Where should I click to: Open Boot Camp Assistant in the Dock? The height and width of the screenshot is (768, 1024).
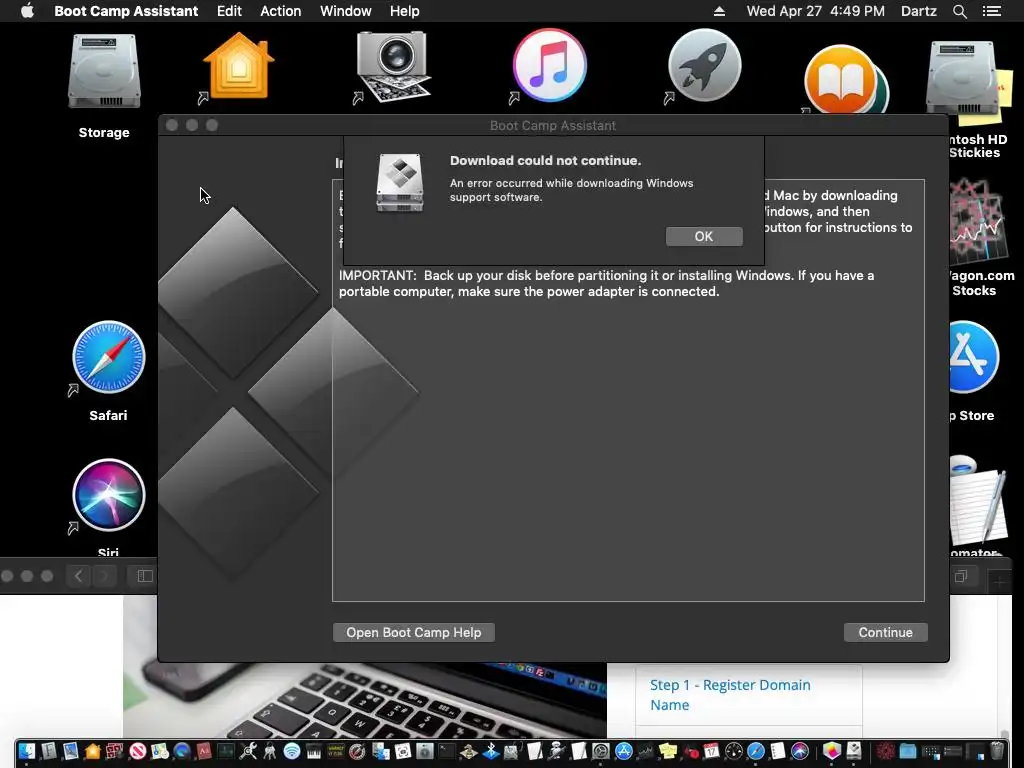(x=854, y=751)
